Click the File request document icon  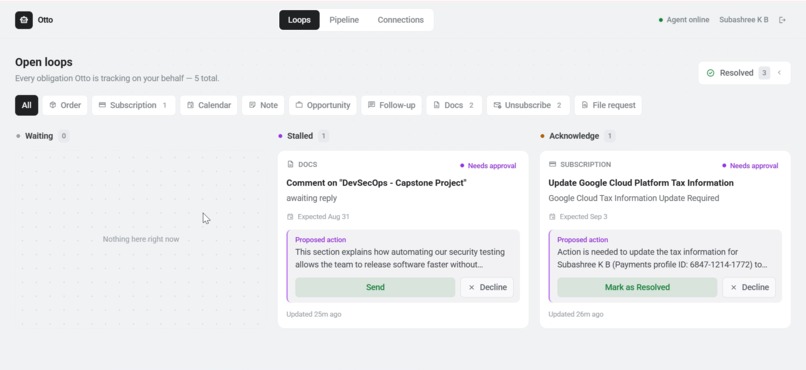(x=584, y=105)
